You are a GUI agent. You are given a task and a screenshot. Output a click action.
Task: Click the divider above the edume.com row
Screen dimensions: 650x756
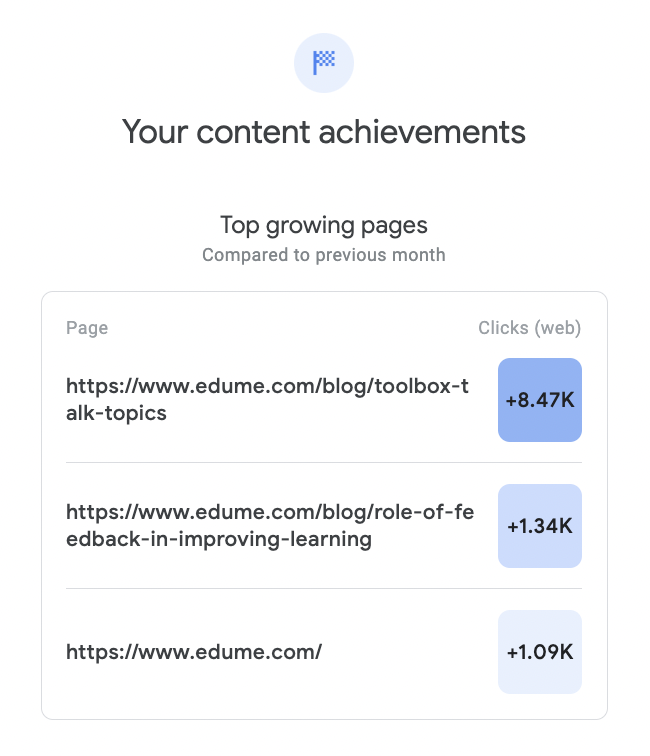(x=324, y=588)
